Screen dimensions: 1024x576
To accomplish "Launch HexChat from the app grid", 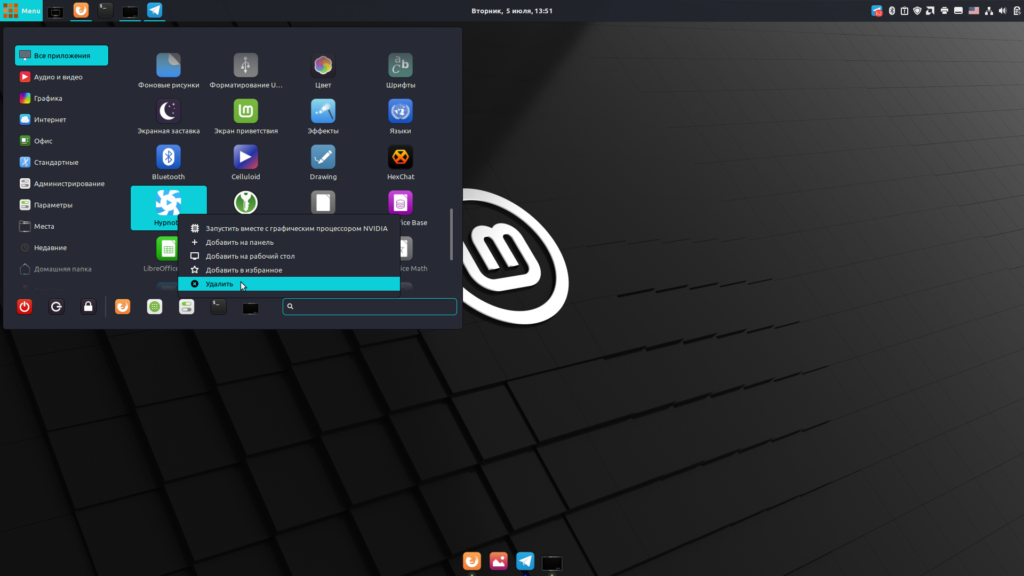I will [x=400, y=158].
